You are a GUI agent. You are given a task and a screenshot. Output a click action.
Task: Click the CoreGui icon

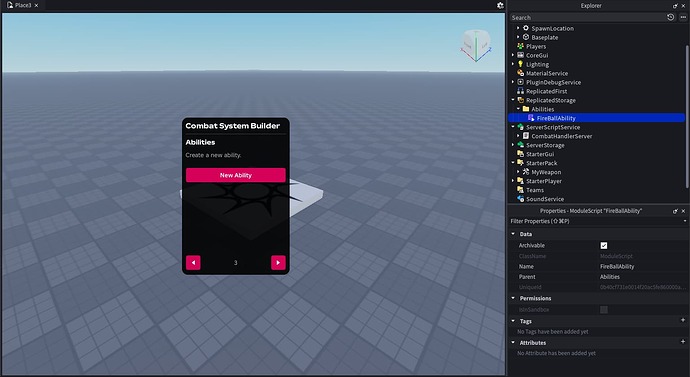coord(521,55)
